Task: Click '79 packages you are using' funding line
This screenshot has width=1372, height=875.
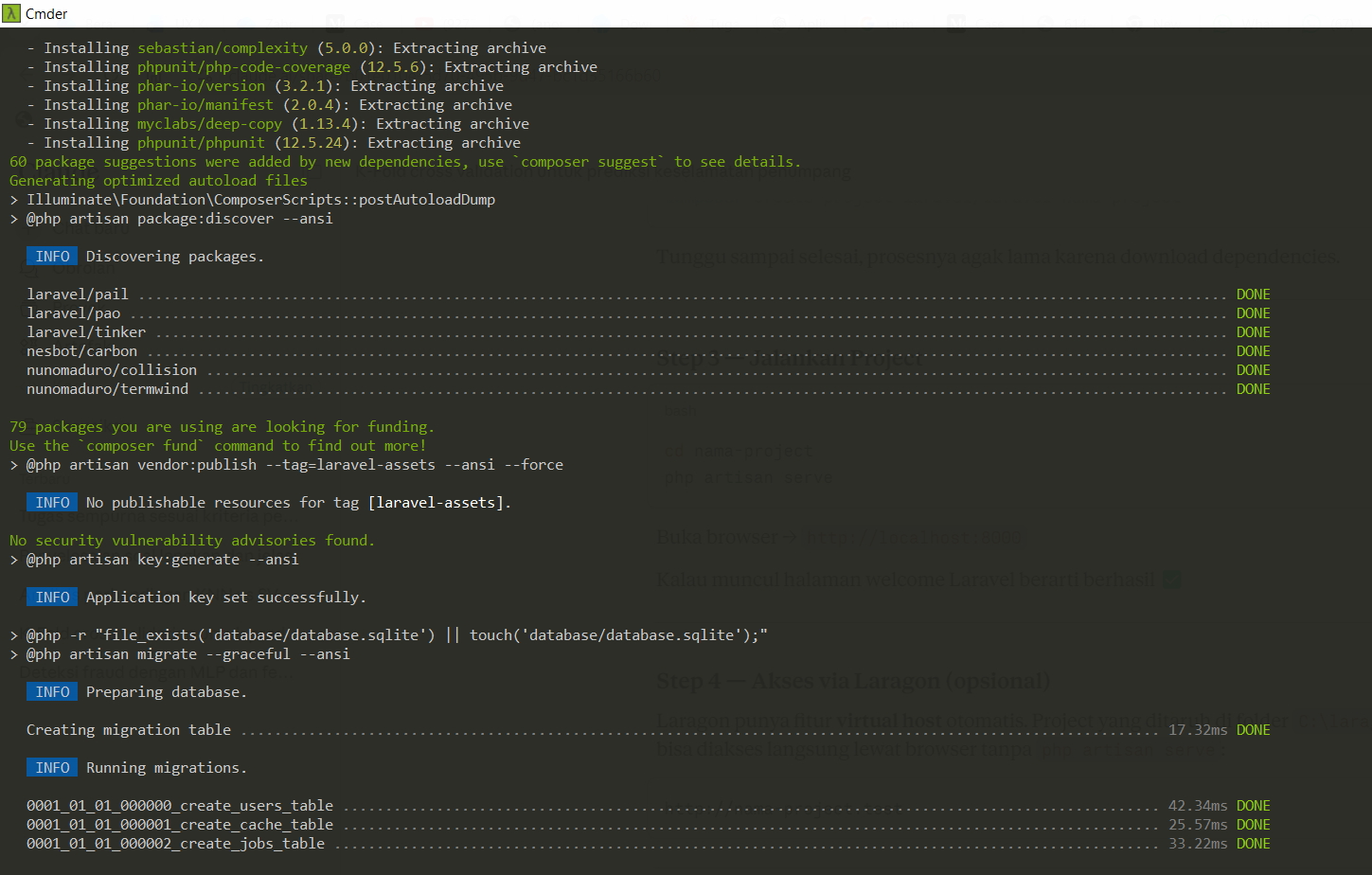Action: click(222, 427)
